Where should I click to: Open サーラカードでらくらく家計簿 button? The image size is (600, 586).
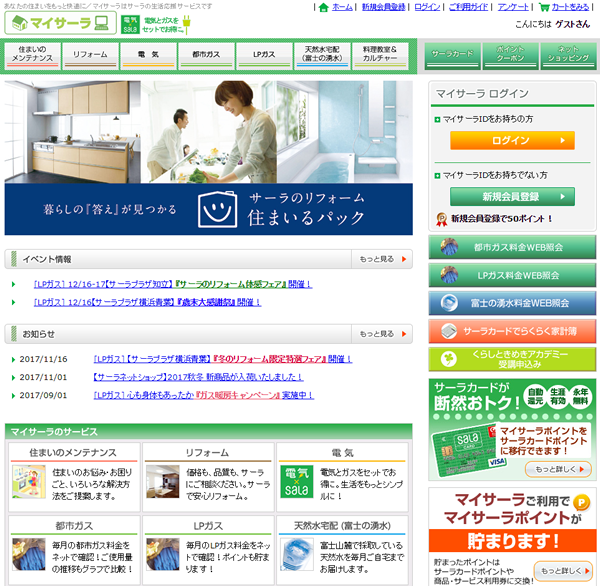point(512,331)
